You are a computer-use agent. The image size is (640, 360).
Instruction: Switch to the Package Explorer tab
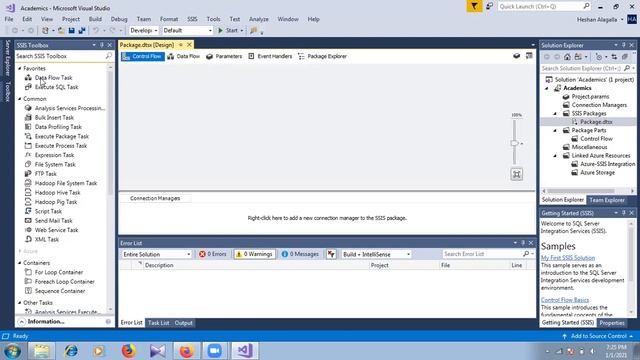(322, 56)
